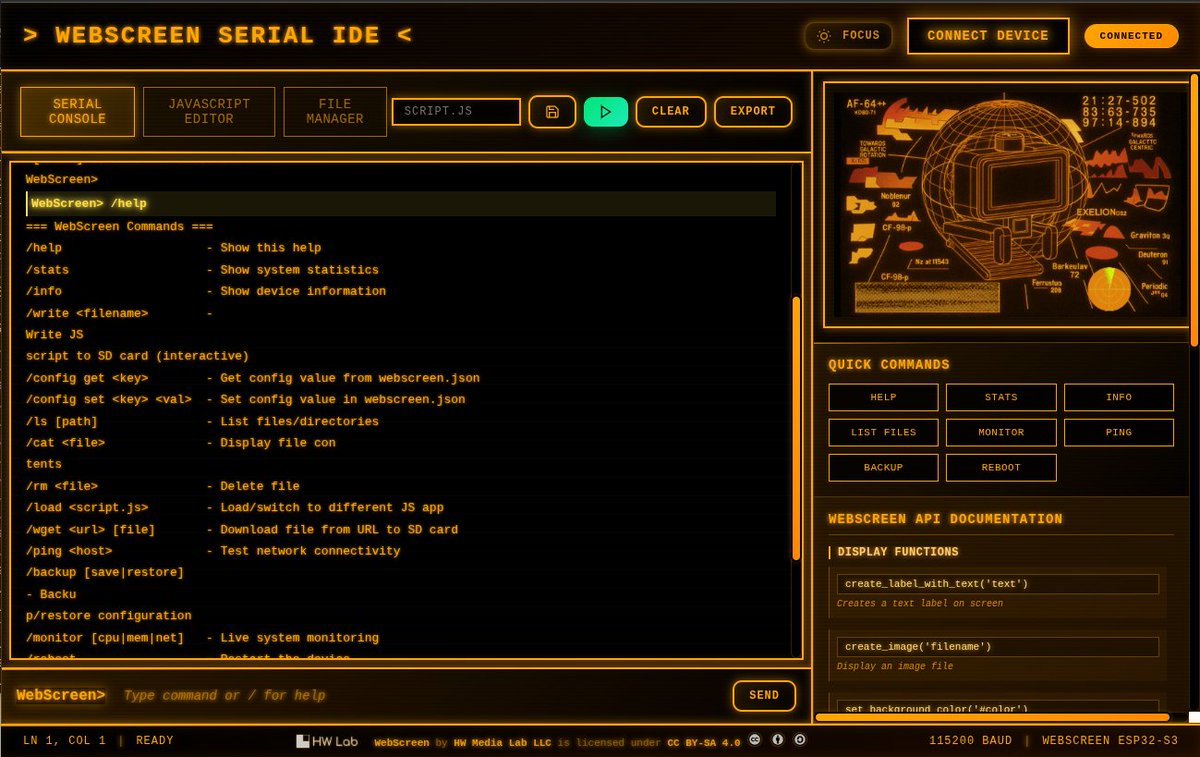Click the Creative Commons CC icon
Viewport: 1200px width, 757px height.
755,741
